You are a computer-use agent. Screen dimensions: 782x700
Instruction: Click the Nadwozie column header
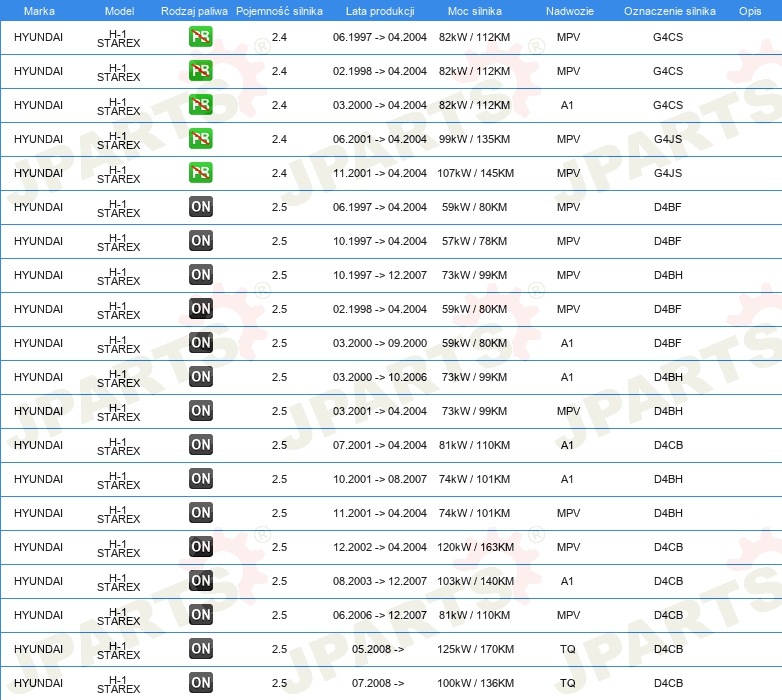click(570, 11)
